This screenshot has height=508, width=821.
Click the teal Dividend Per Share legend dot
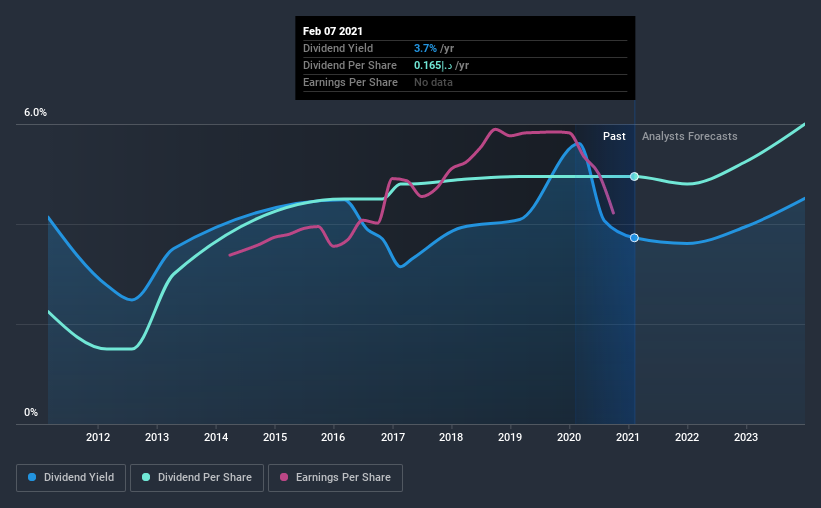pos(146,477)
